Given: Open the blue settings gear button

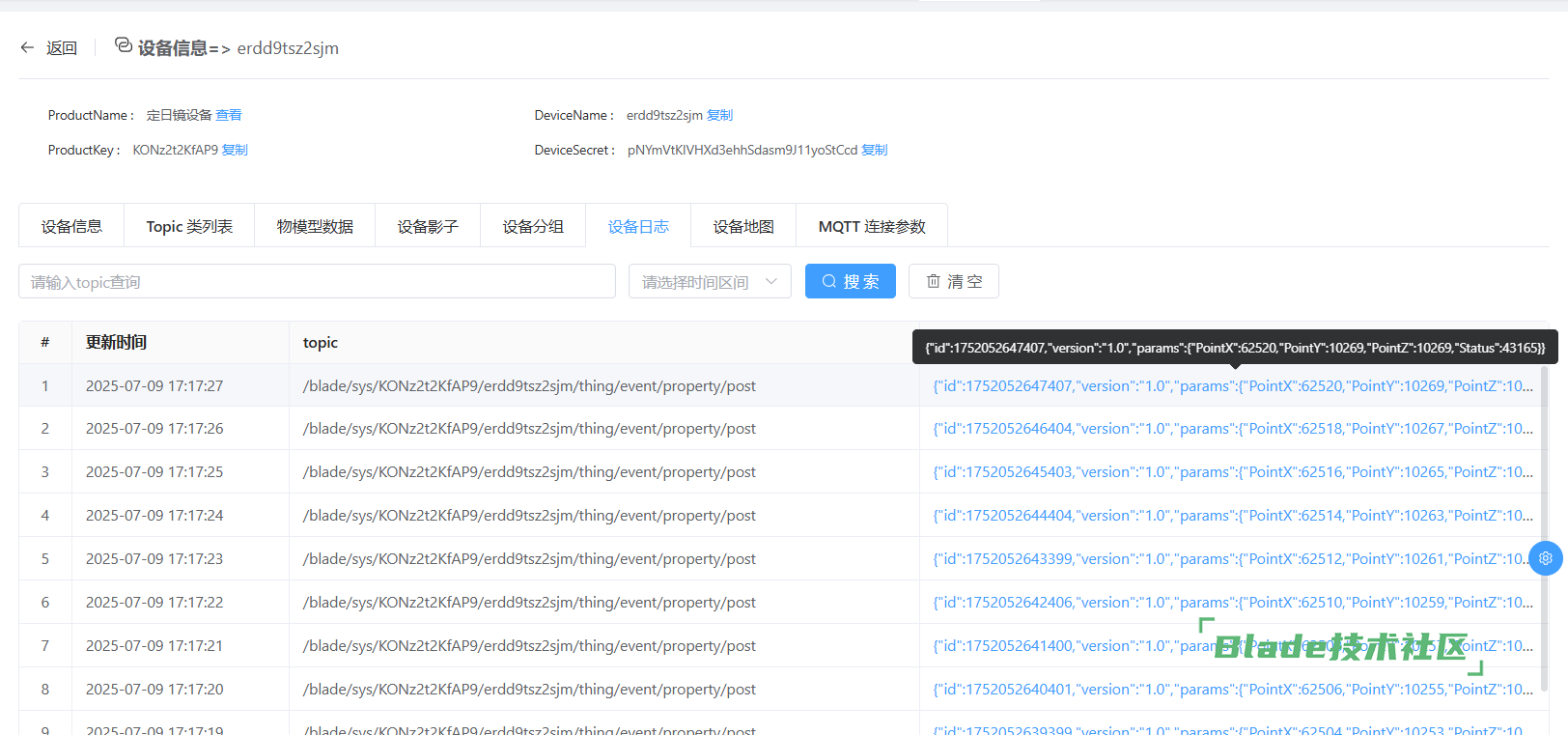Looking at the screenshot, I should (x=1545, y=558).
